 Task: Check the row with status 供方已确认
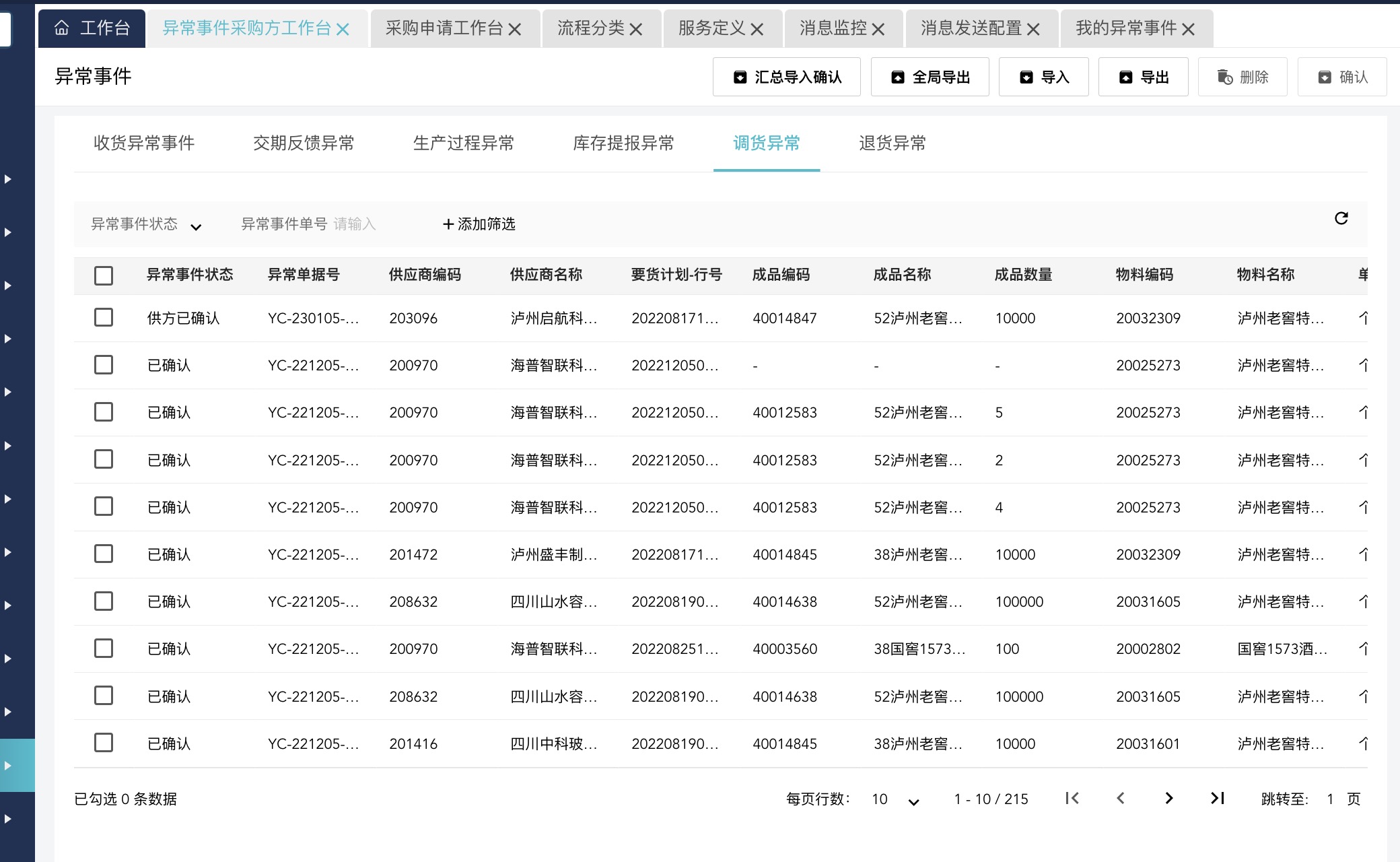pos(104,318)
